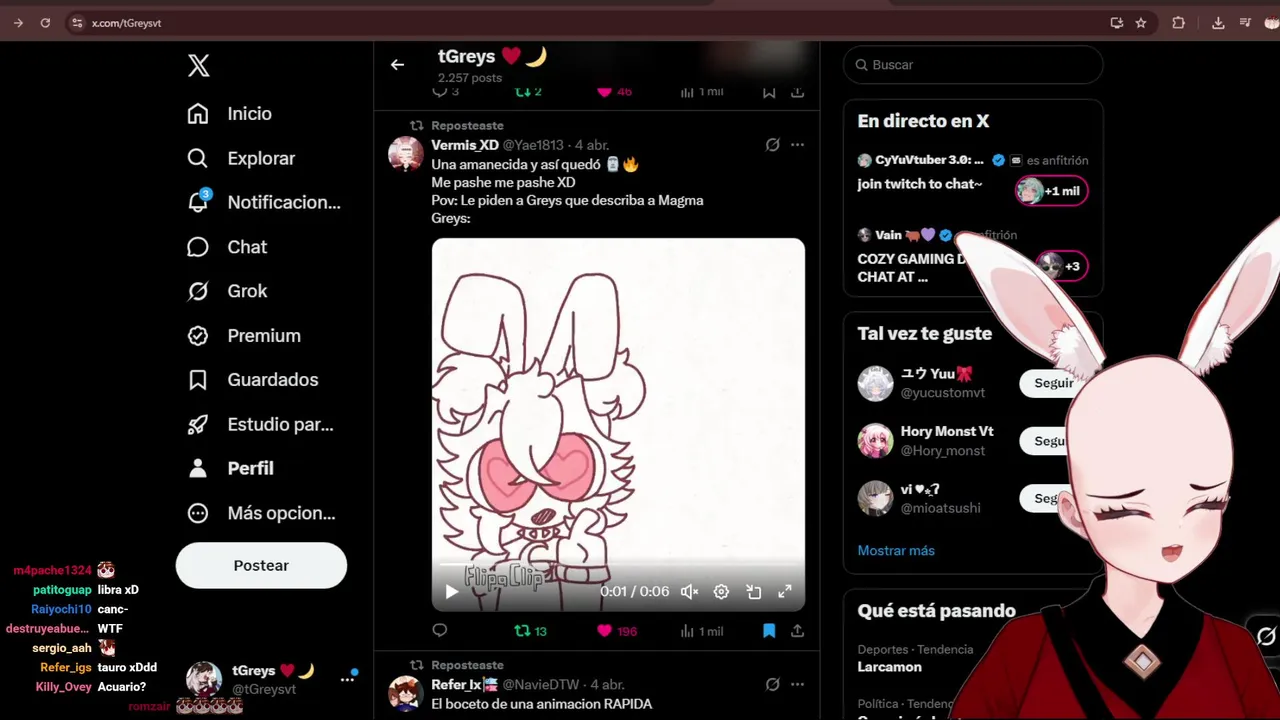This screenshot has height=720, width=1280.
Task: Reply to Vermis_XD post
Action: 439,630
